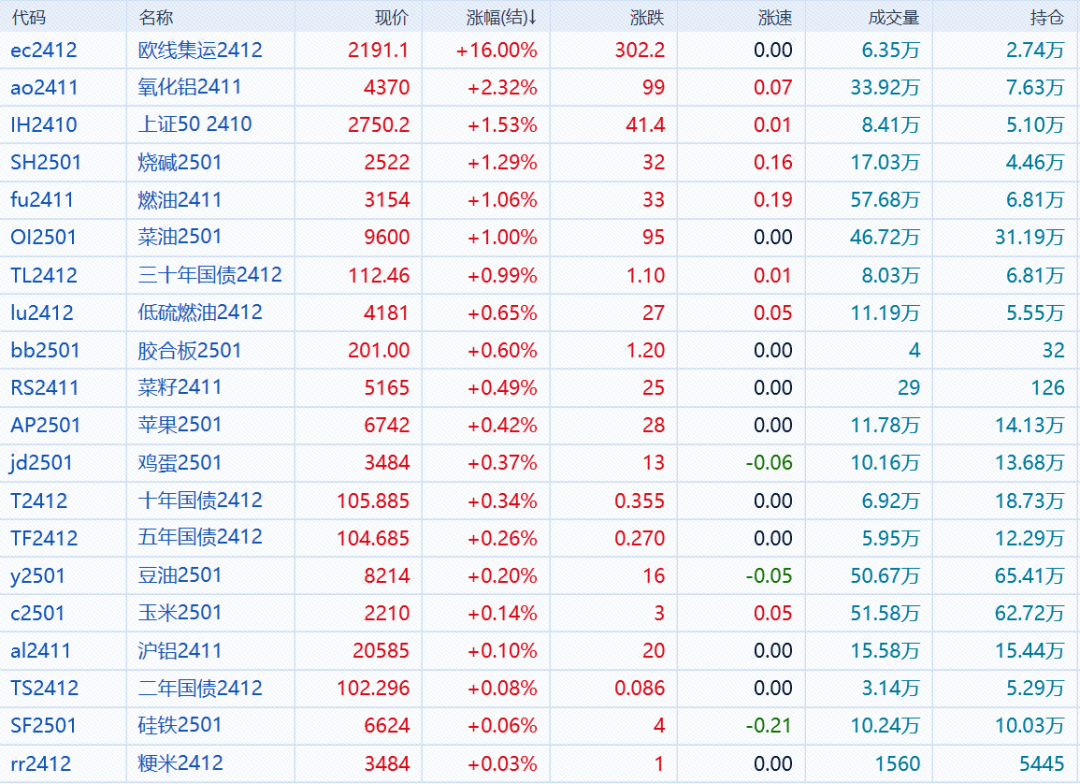
Task: Select the 烧碱2501 contract name
Action: tap(180, 162)
